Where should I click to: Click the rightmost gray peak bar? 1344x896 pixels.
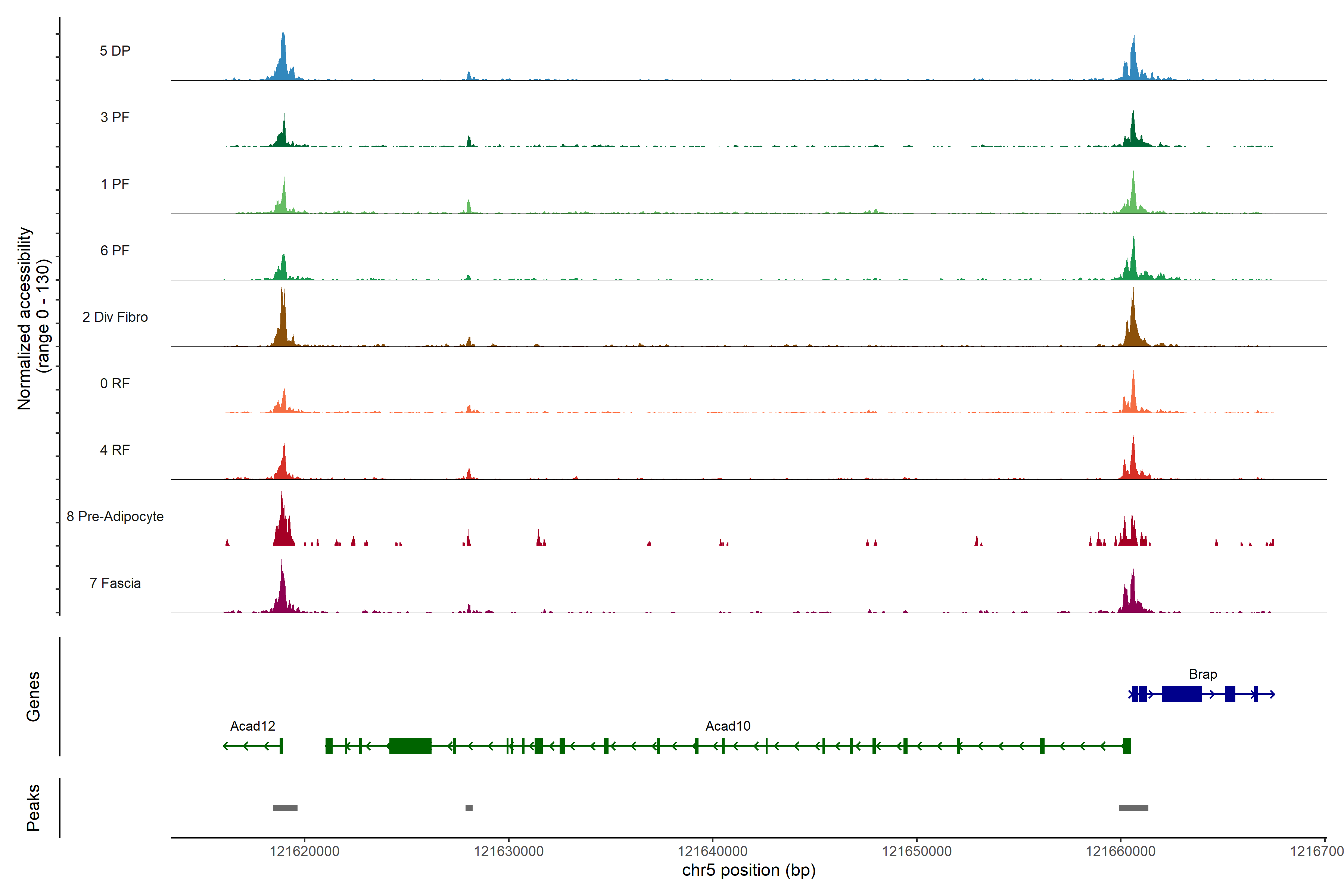coord(1133,808)
